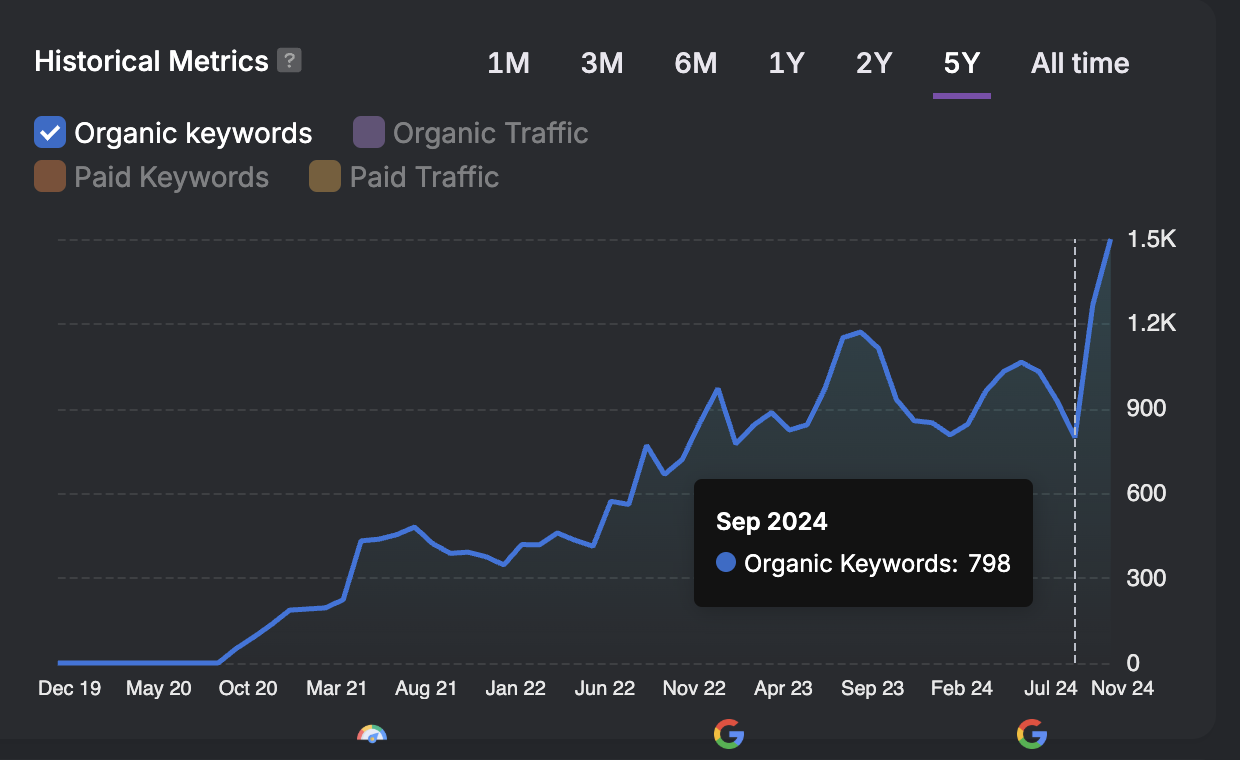Click the chart line peak above Sep 23
Image resolution: width=1240 pixels, height=760 pixels.
860,332
